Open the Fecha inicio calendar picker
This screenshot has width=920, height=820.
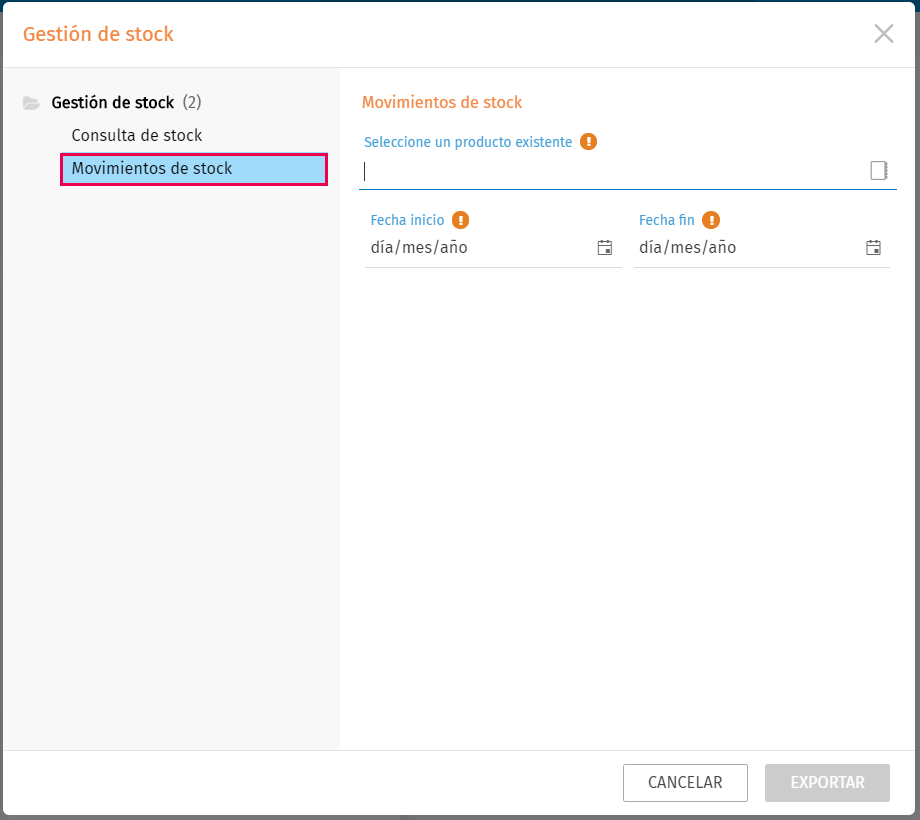(605, 248)
